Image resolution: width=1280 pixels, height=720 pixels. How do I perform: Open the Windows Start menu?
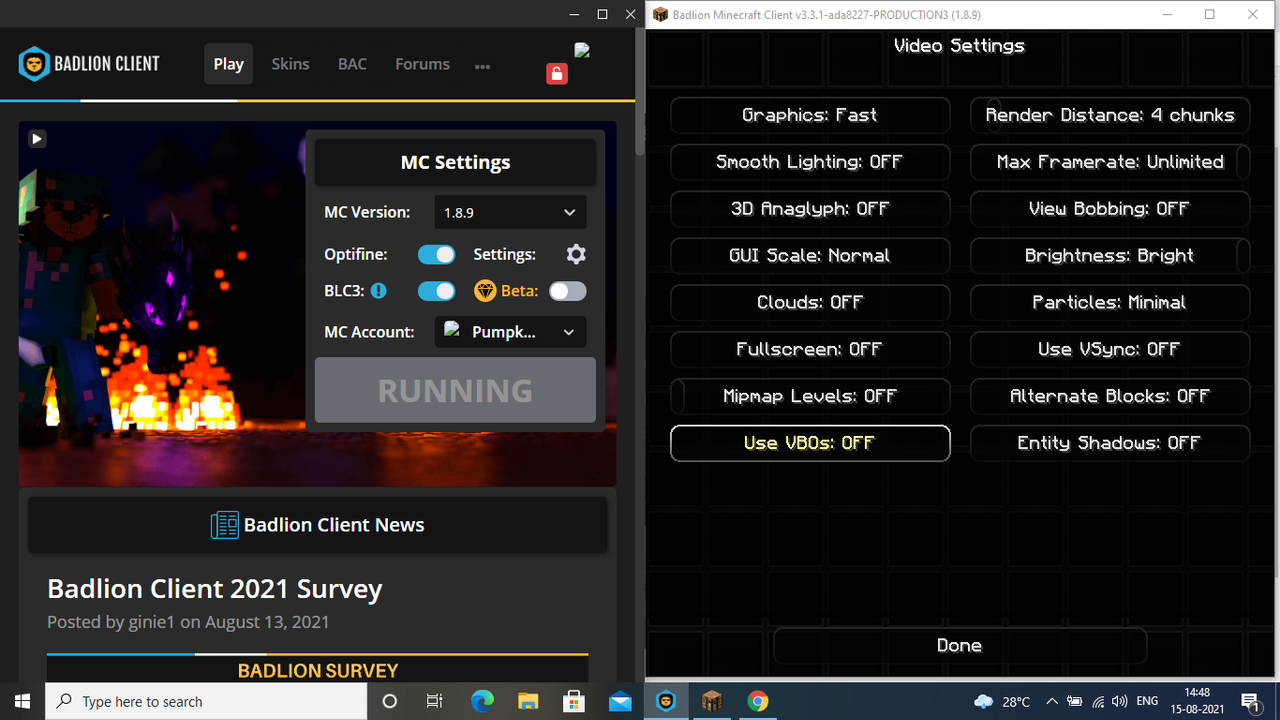23,701
